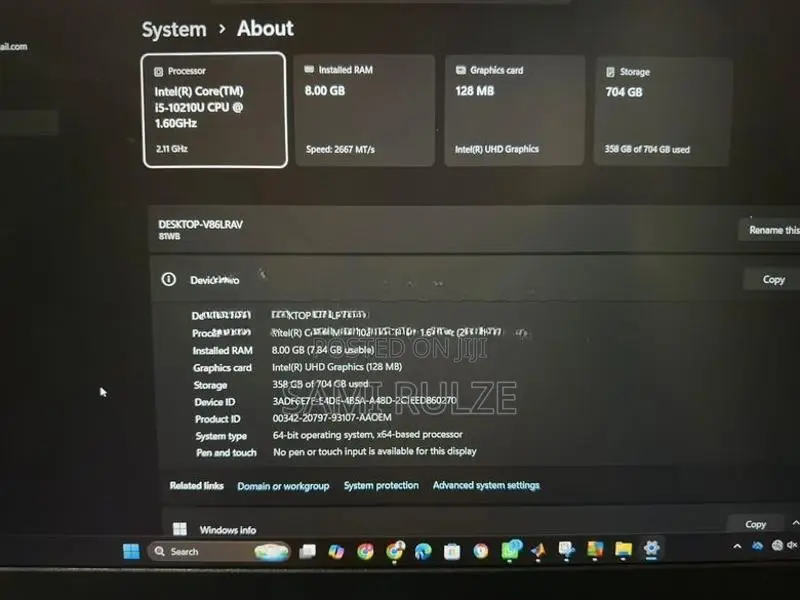Select the Graphics card info card
This screenshot has height=600, width=800.
tap(514, 111)
